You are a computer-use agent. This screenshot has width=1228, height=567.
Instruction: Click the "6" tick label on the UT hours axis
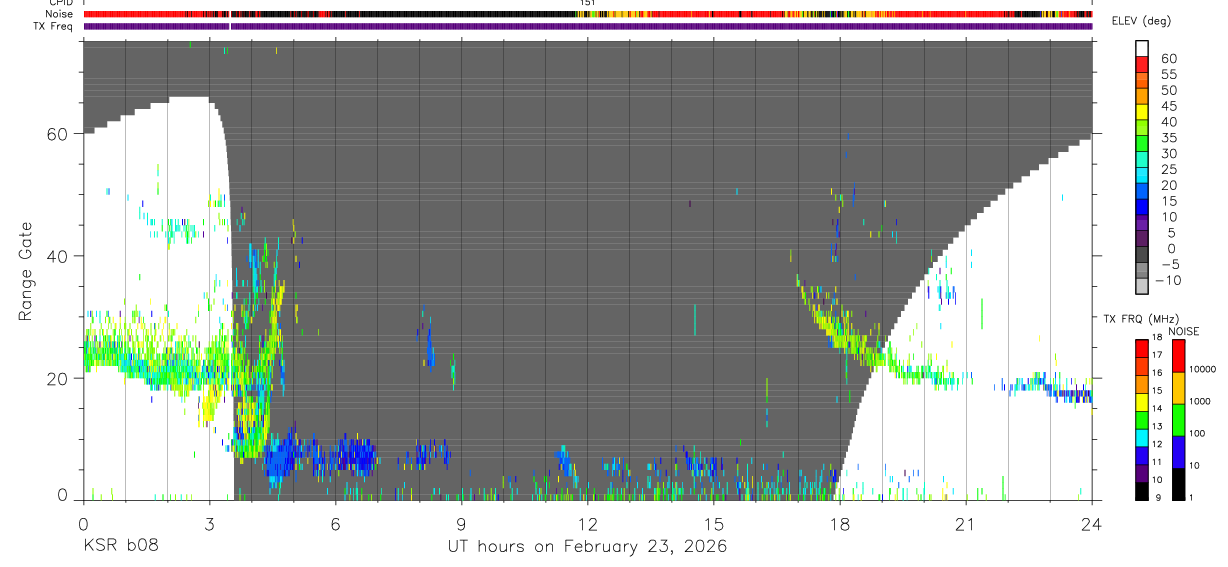pyautogui.click(x=335, y=523)
